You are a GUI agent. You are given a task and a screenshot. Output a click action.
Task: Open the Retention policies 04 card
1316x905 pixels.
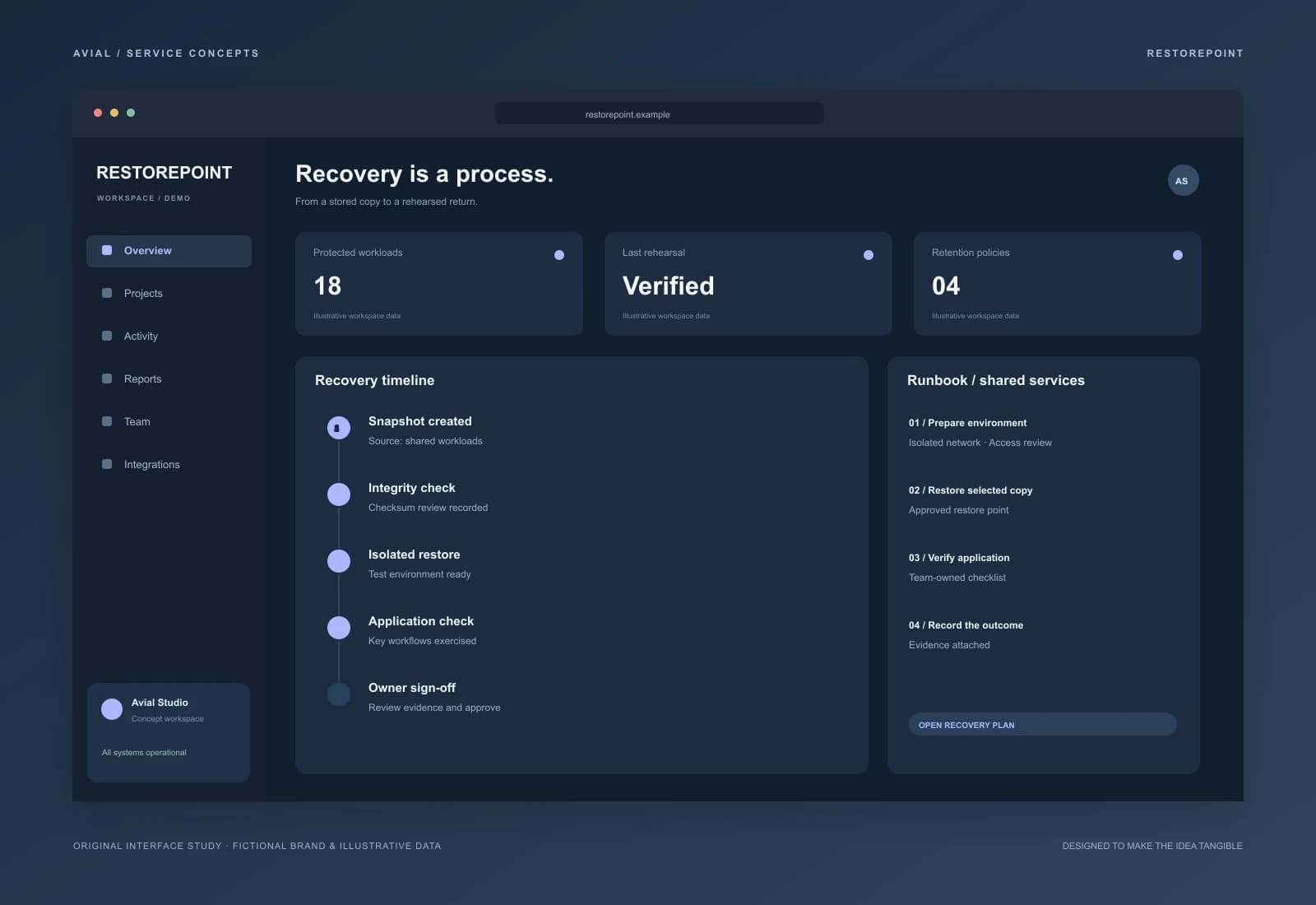[x=1058, y=284]
